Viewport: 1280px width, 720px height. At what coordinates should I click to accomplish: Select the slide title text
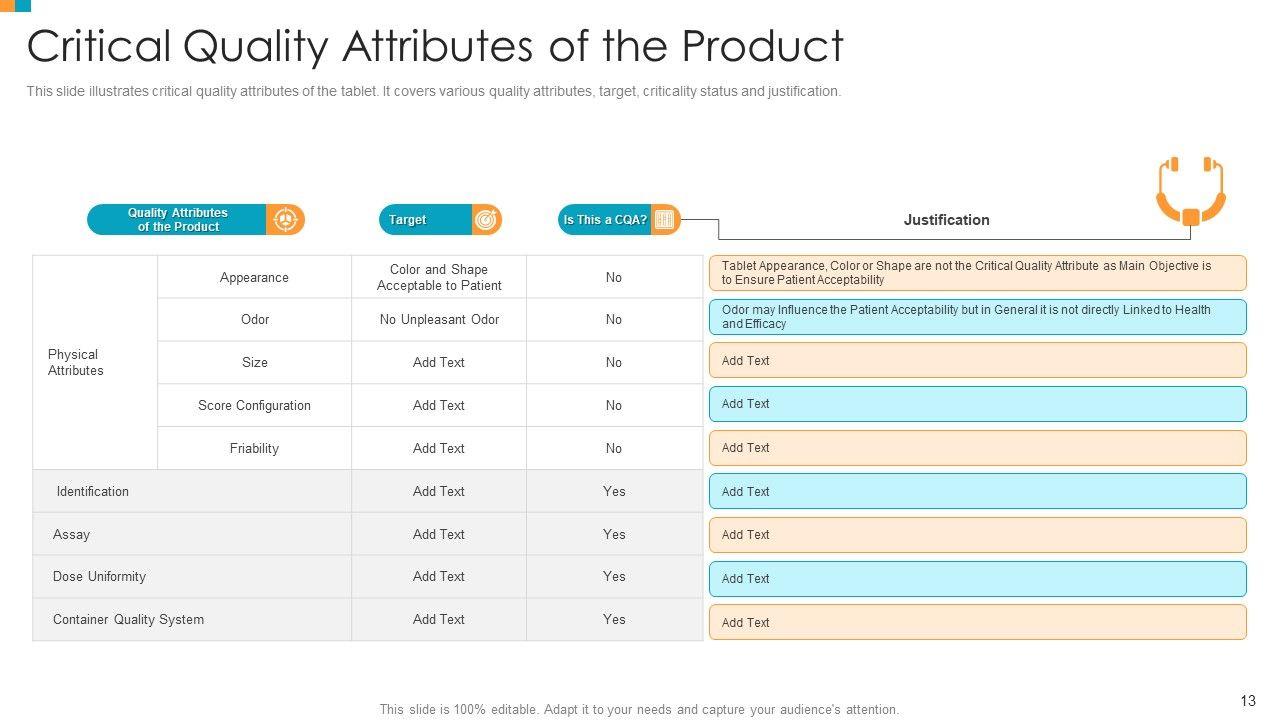[x=435, y=46]
